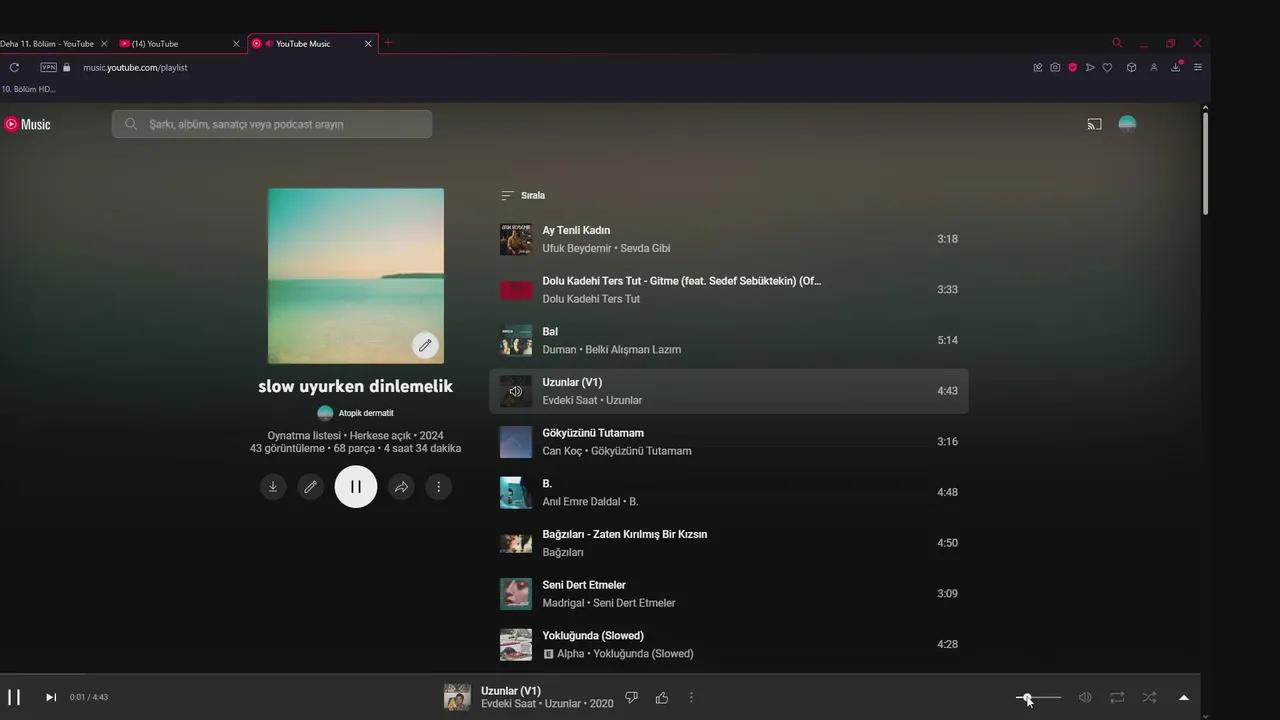Viewport: 1280px width, 720px height.
Task: Like the currently playing song with thumbs up
Action: pyautogui.click(x=662, y=697)
